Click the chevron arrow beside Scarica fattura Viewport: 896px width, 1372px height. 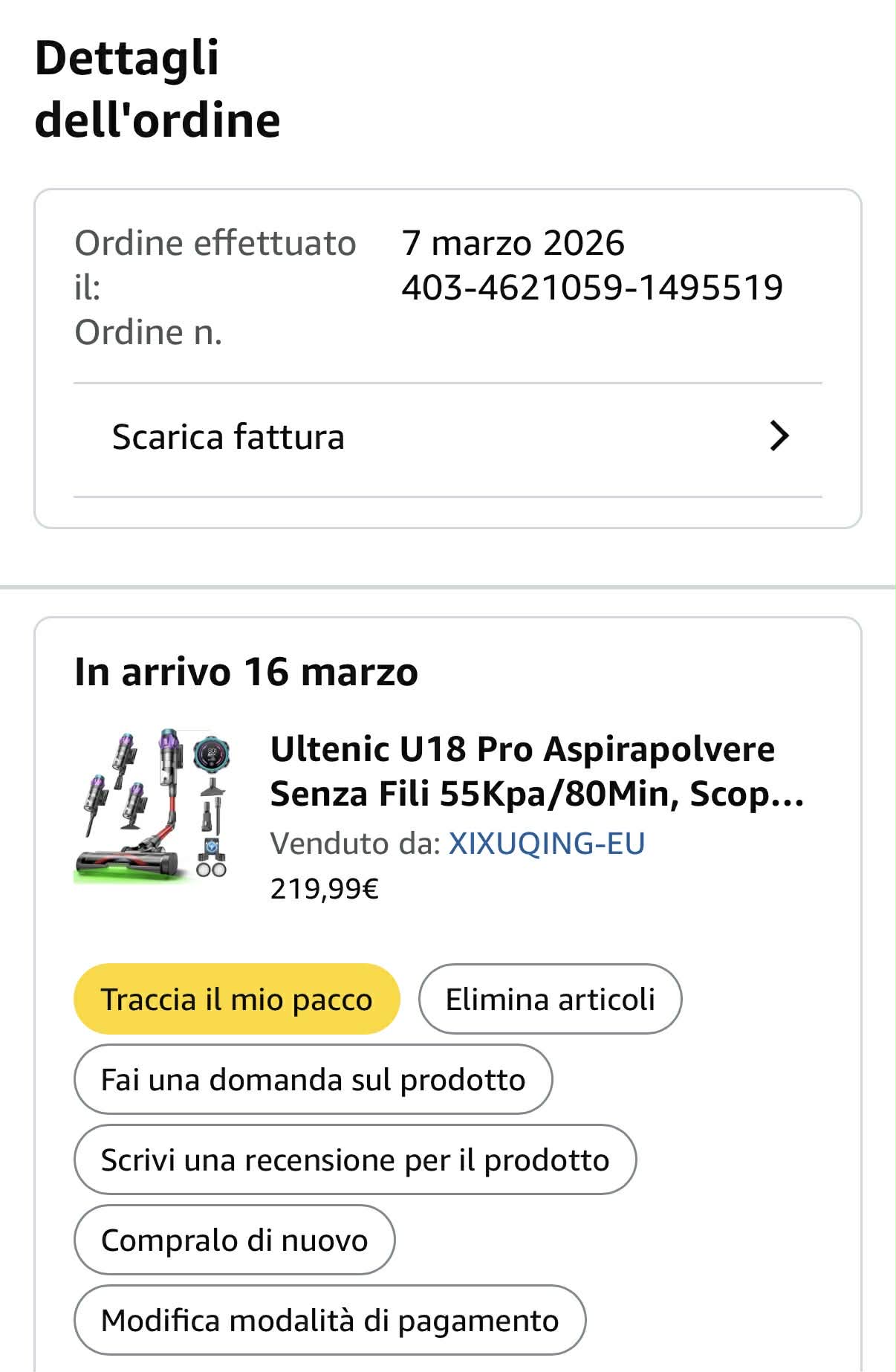pos(779,436)
